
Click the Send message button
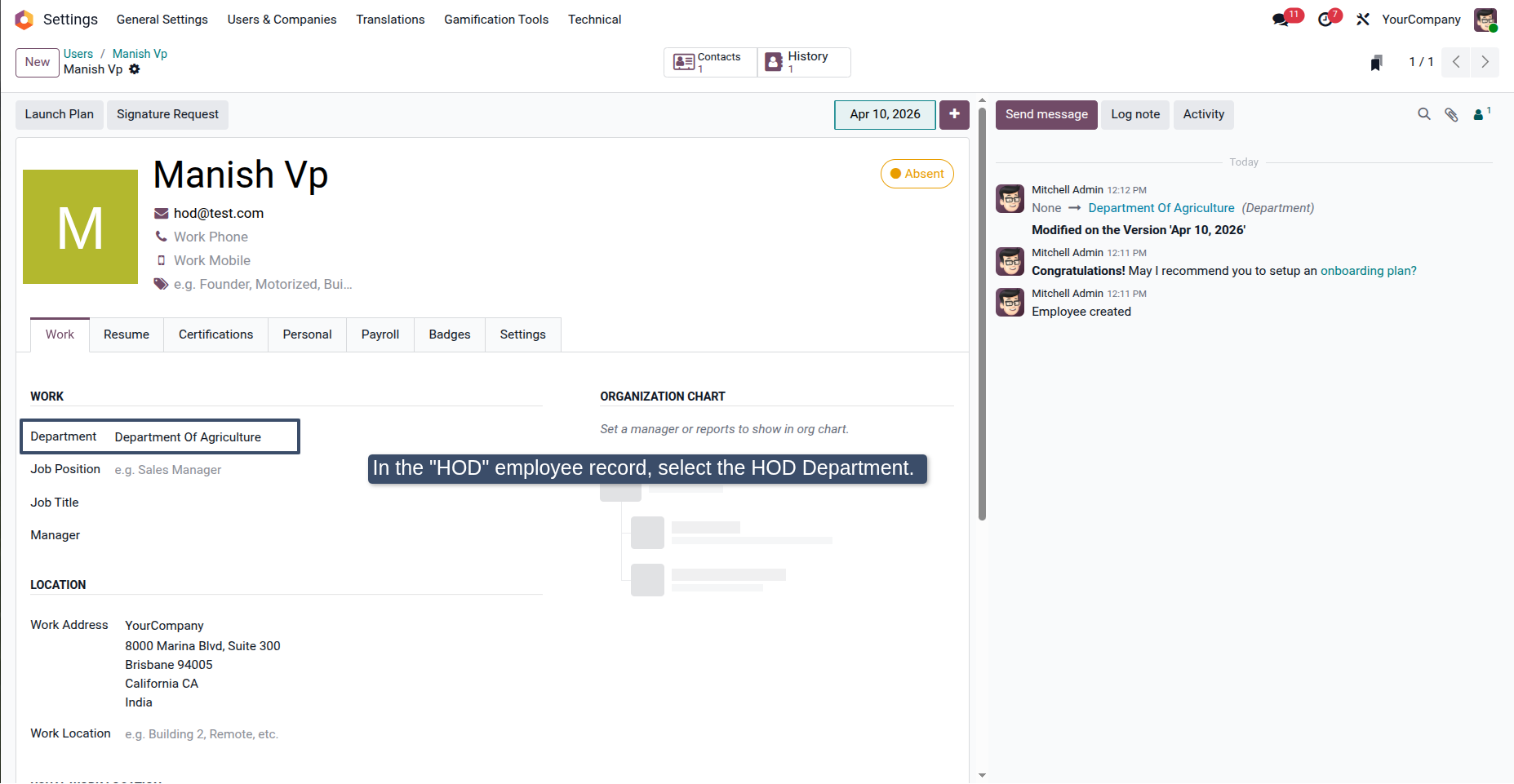pyautogui.click(x=1046, y=115)
